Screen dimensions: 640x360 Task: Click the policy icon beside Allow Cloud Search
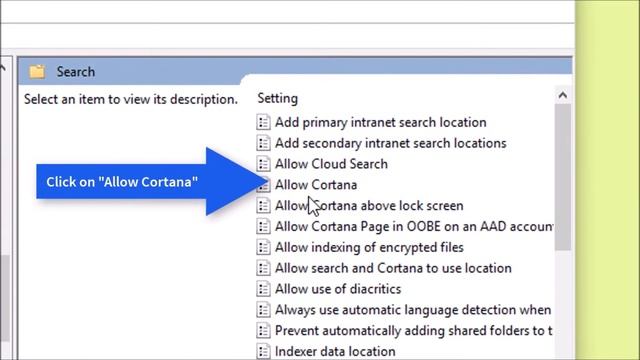(x=263, y=164)
